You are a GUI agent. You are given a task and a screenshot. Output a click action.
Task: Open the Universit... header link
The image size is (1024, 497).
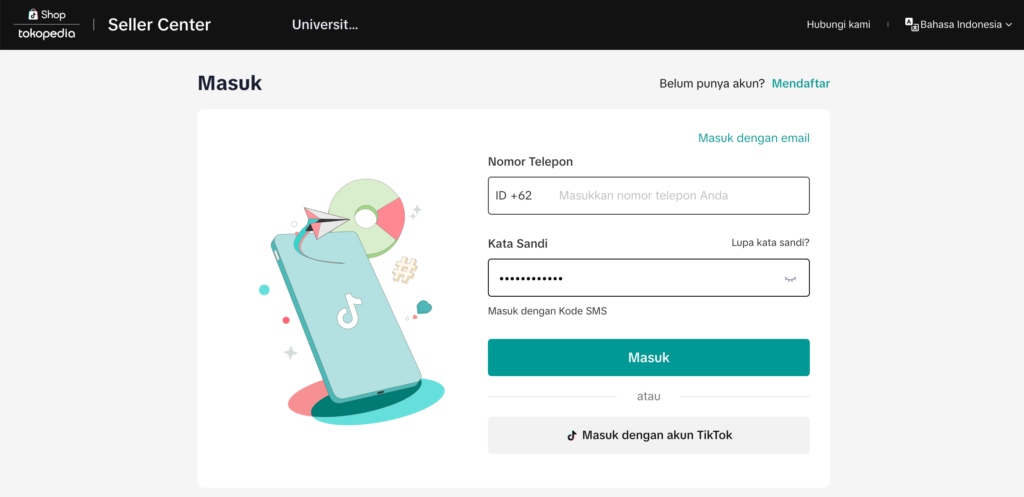pyautogui.click(x=325, y=25)
